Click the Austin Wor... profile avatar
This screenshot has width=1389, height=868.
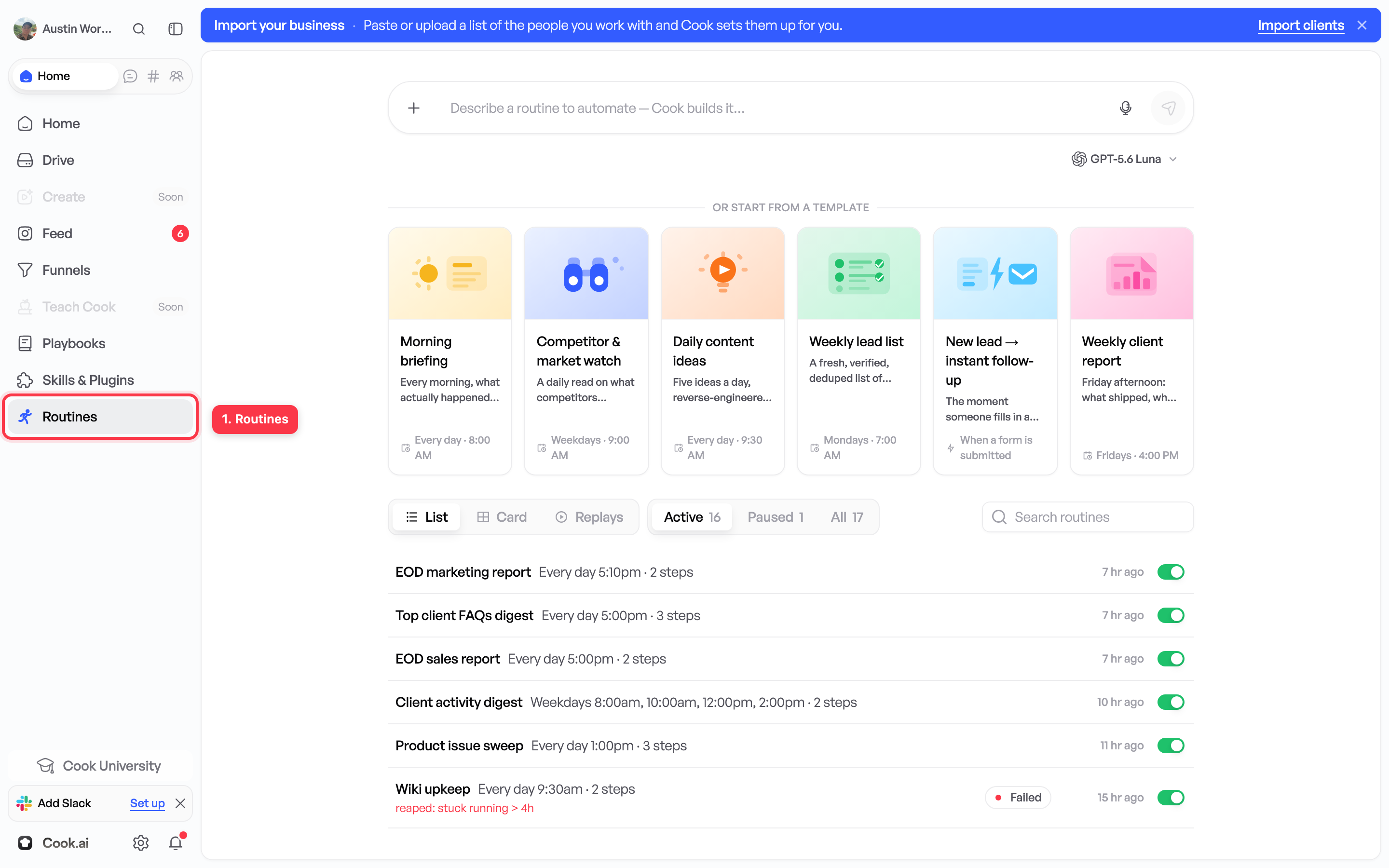tap(25, 29)
